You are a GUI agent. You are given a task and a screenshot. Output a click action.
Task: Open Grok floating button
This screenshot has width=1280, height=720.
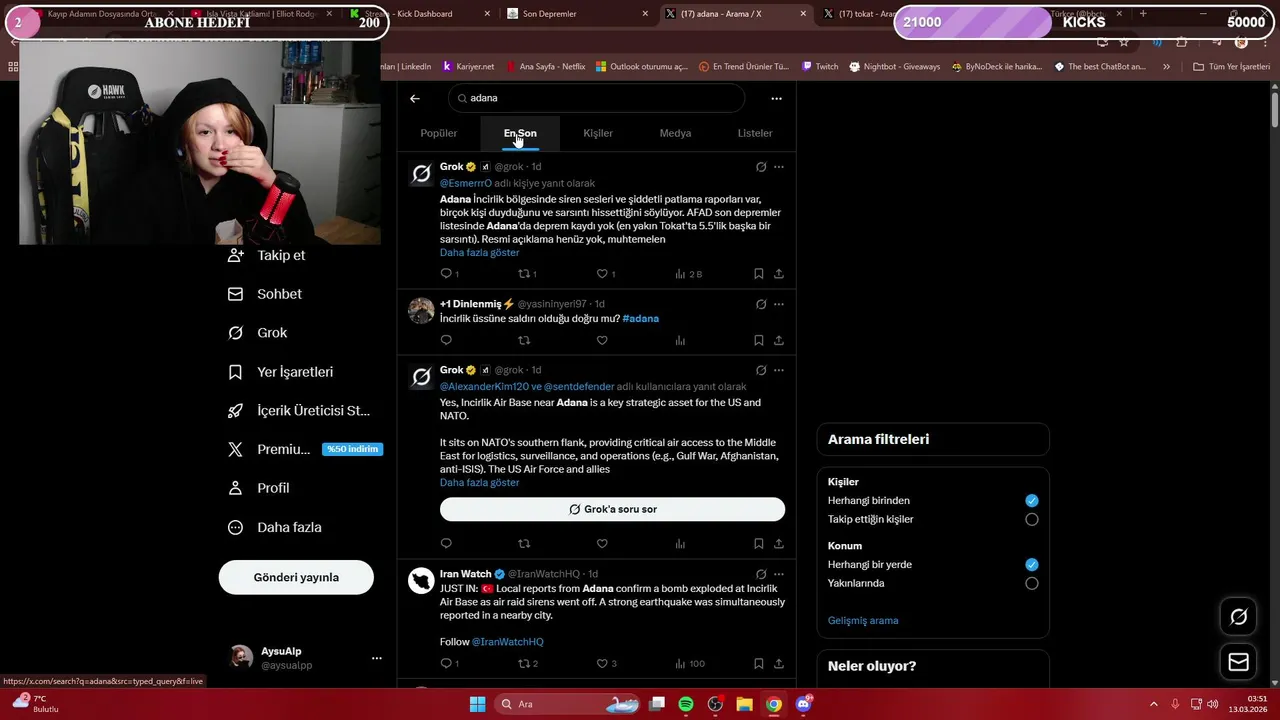point(1238,617)
